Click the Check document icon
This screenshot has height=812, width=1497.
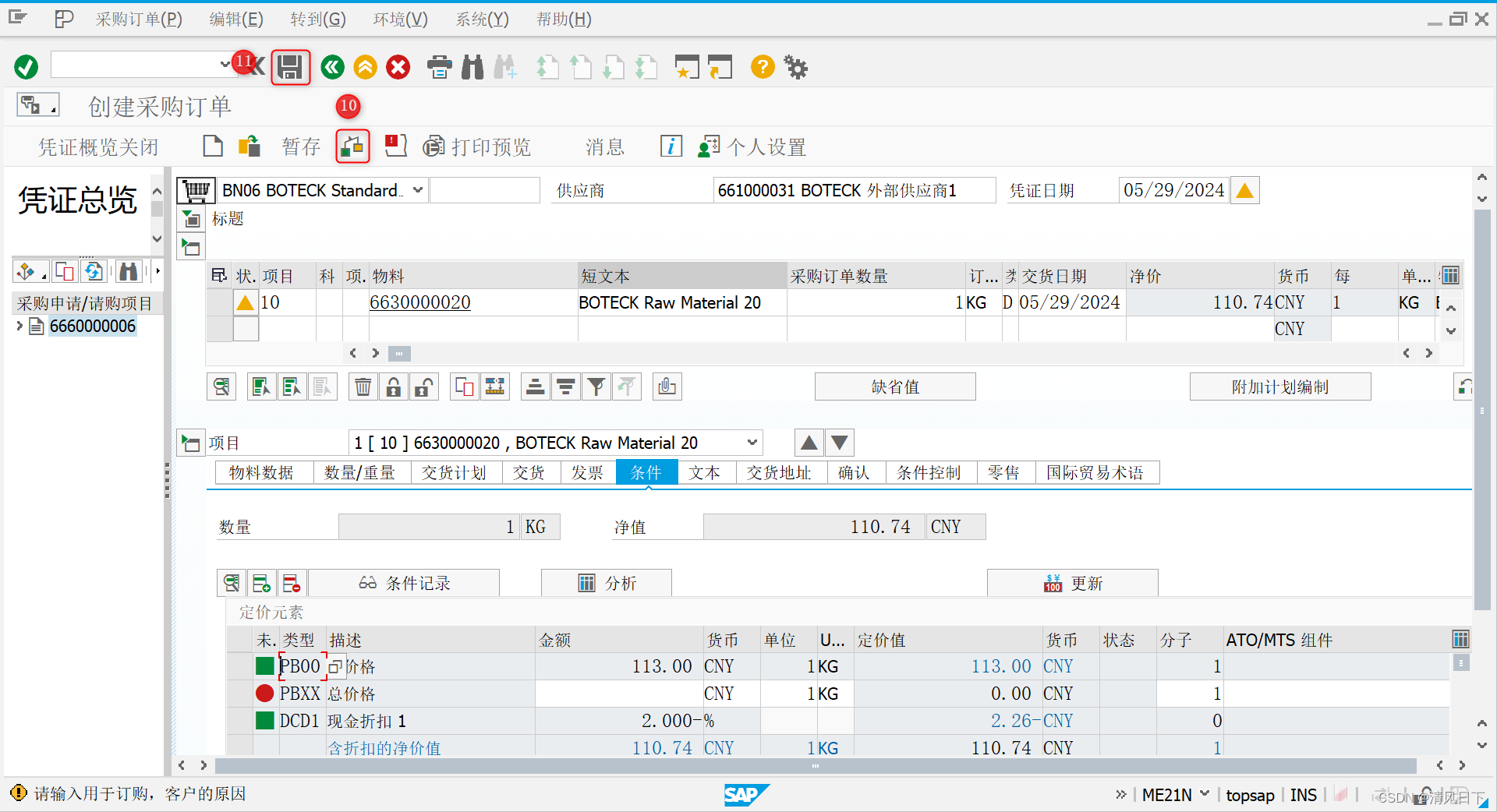[352, 146]
